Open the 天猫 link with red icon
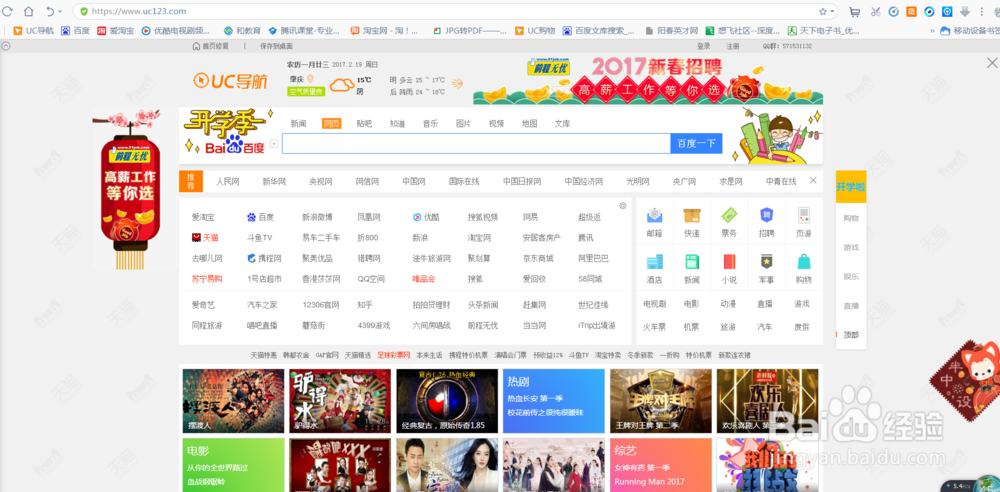The image size is (1000, 492). [x=205, y=237]
